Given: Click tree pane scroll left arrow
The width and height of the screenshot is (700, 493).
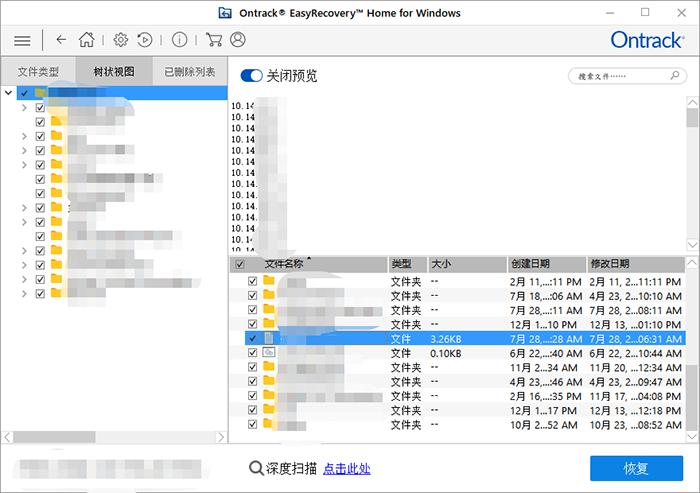Looking at the screenshot, I should click(x=7, y=437).
